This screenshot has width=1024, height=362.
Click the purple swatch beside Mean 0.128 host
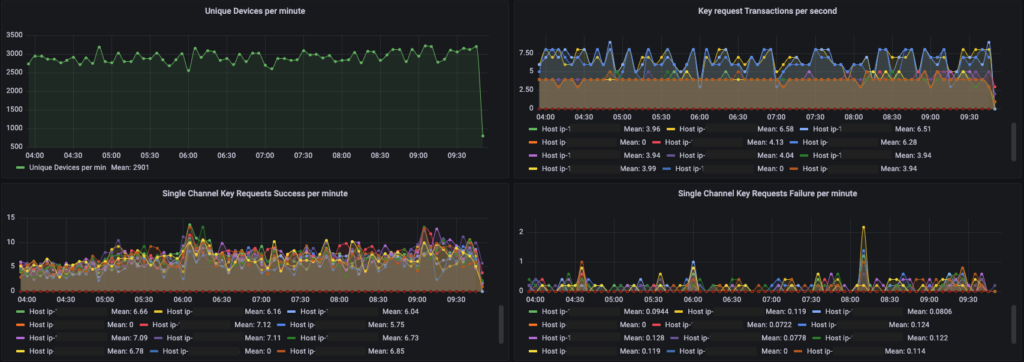coord(532,338)
